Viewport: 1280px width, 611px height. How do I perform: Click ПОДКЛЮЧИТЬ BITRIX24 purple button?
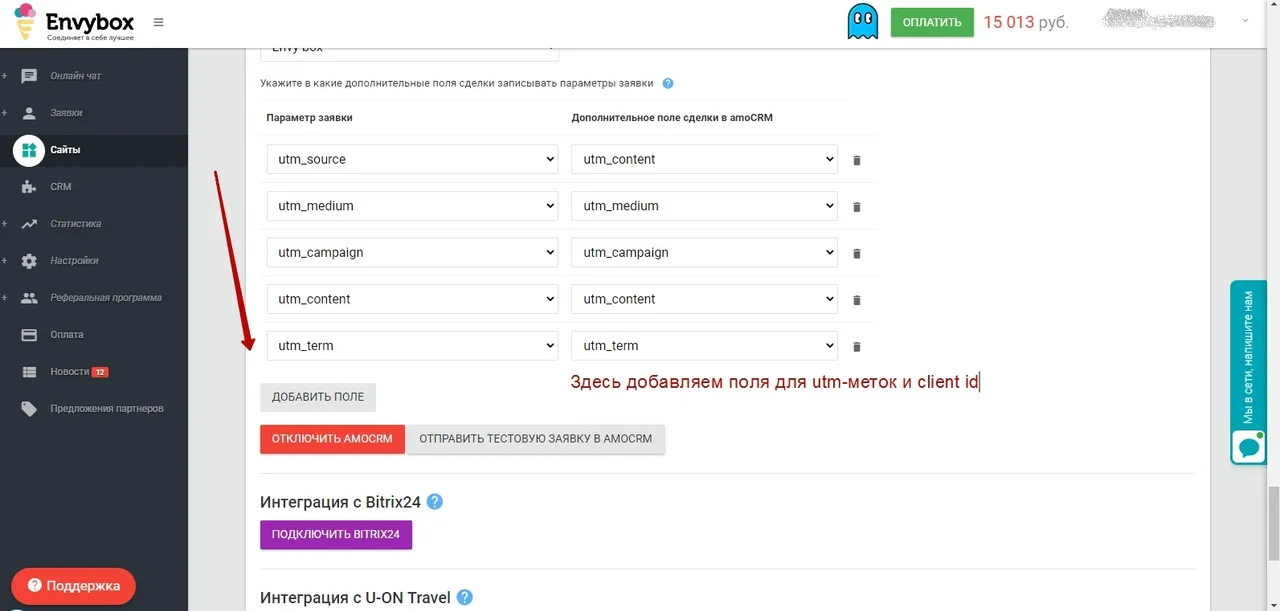click(336, 535)
